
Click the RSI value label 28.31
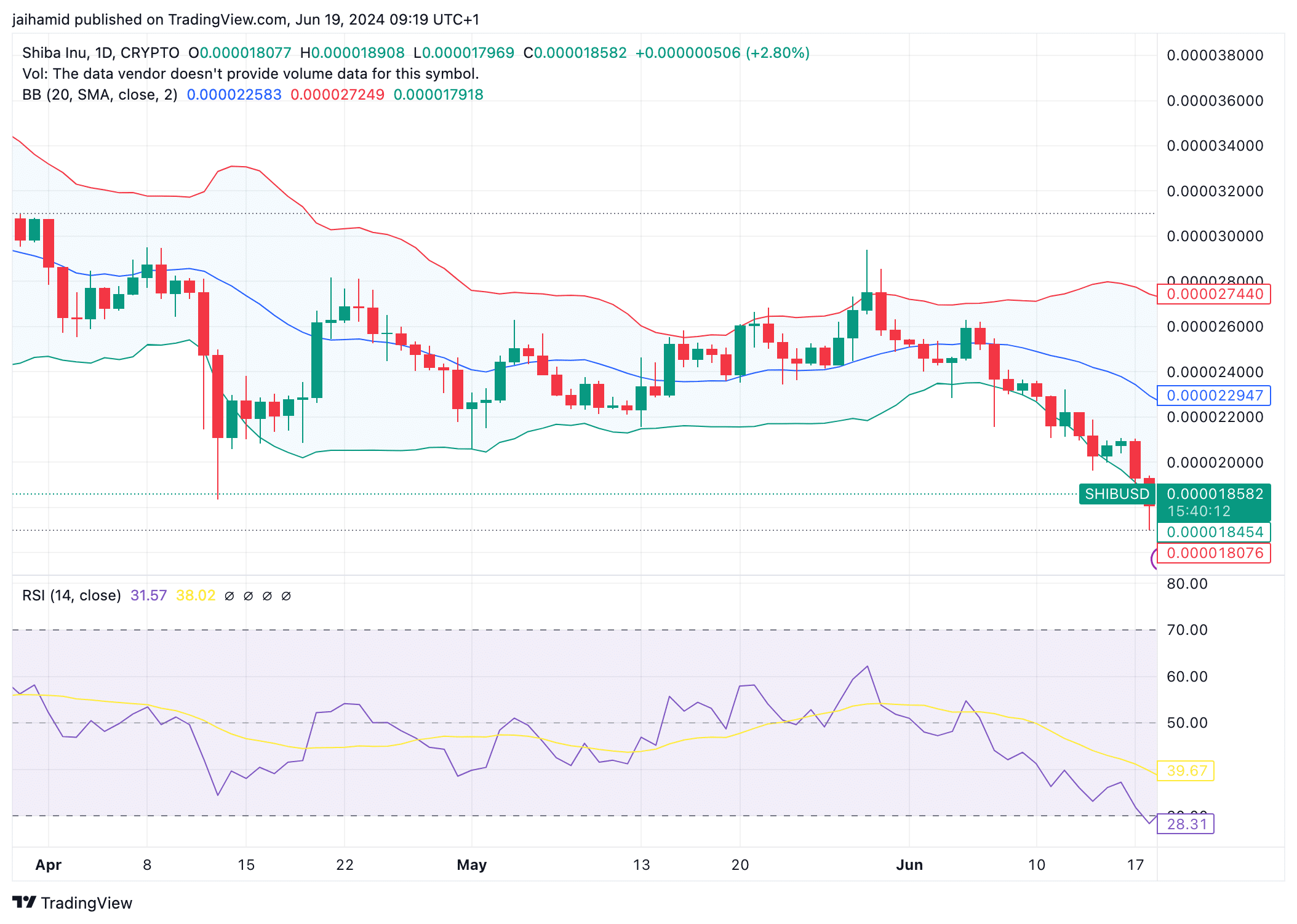point(1186,824)
